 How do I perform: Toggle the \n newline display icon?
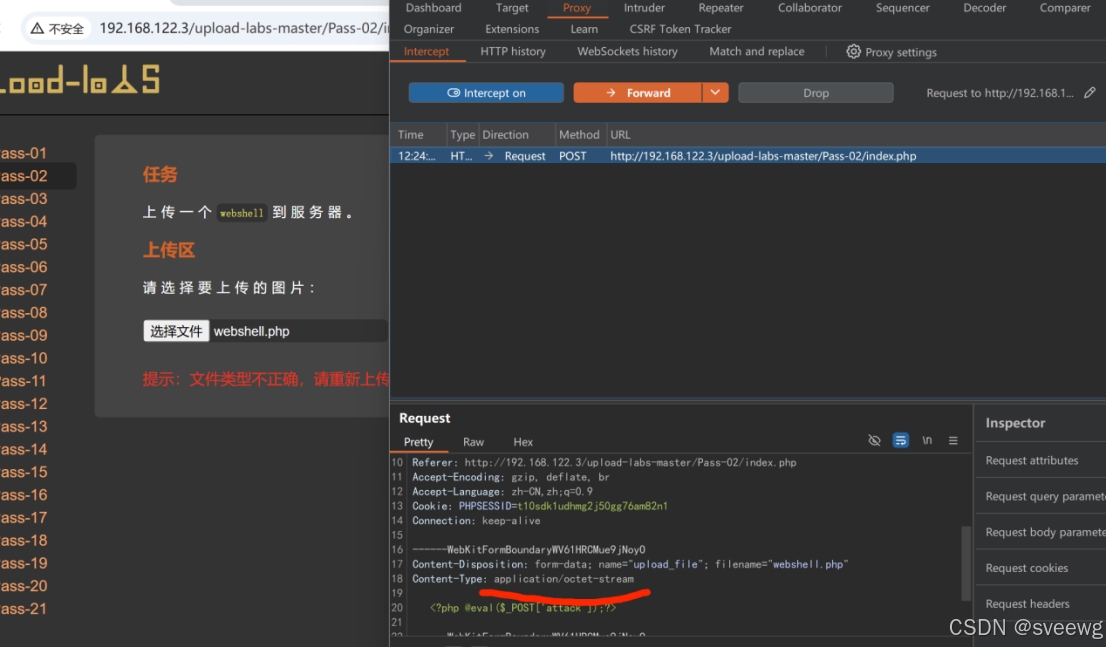(927, 440)
